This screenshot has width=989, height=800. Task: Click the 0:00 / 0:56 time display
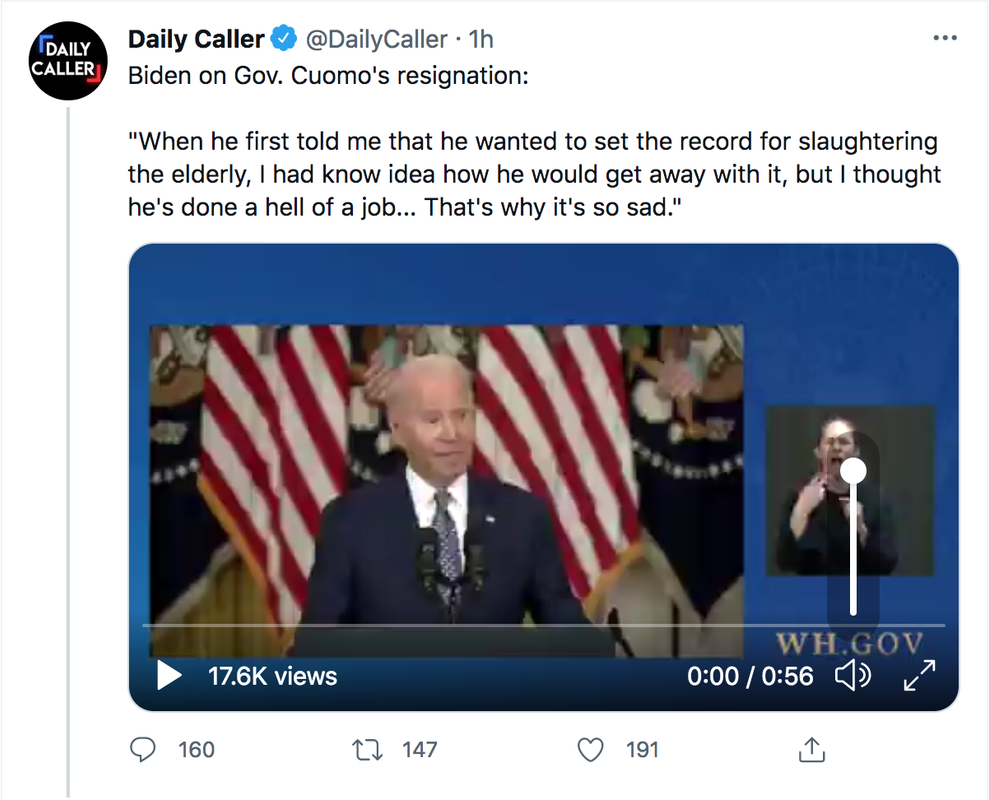(750, 677)
